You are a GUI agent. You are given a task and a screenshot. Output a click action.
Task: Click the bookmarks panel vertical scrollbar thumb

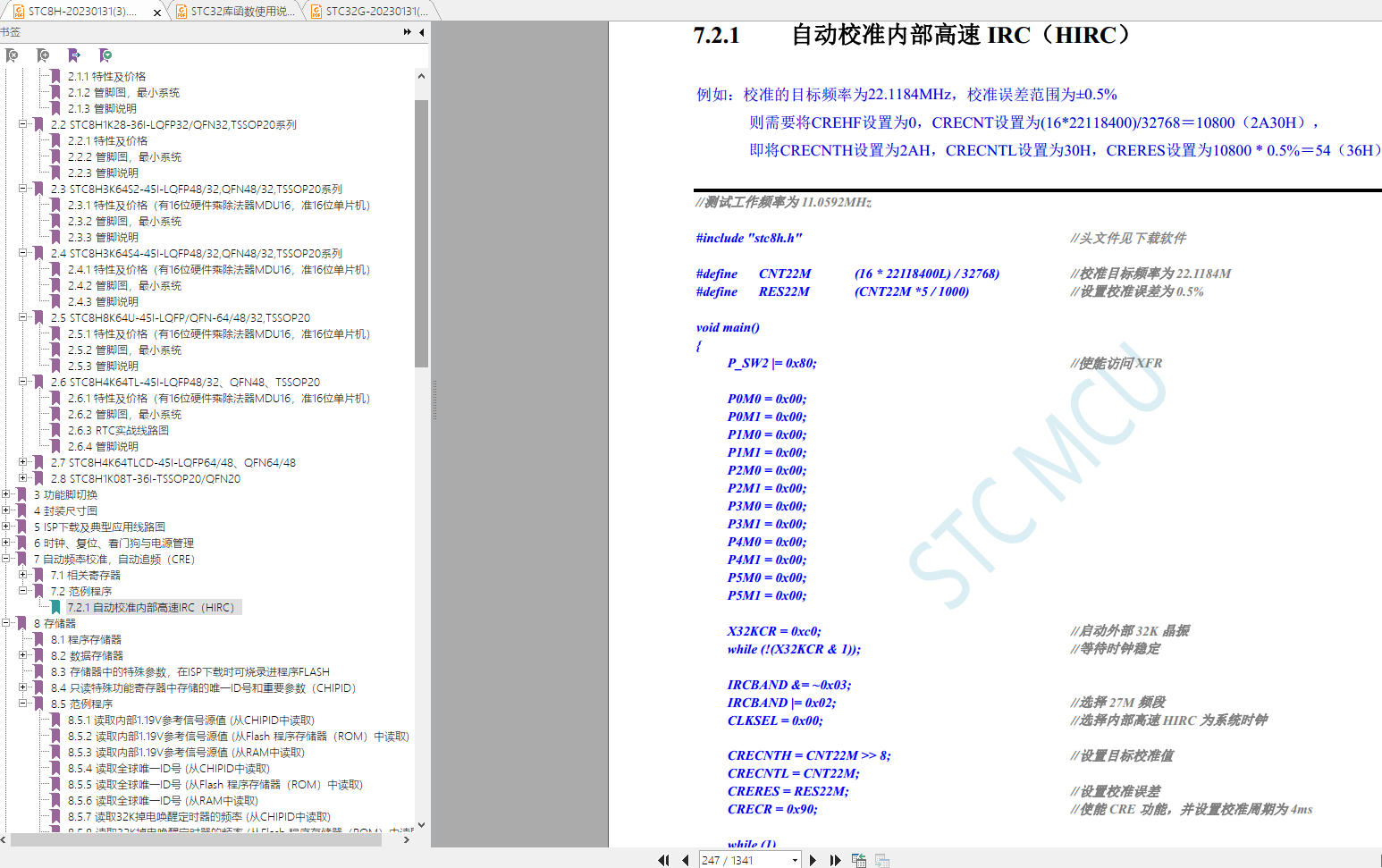point(421,233)
